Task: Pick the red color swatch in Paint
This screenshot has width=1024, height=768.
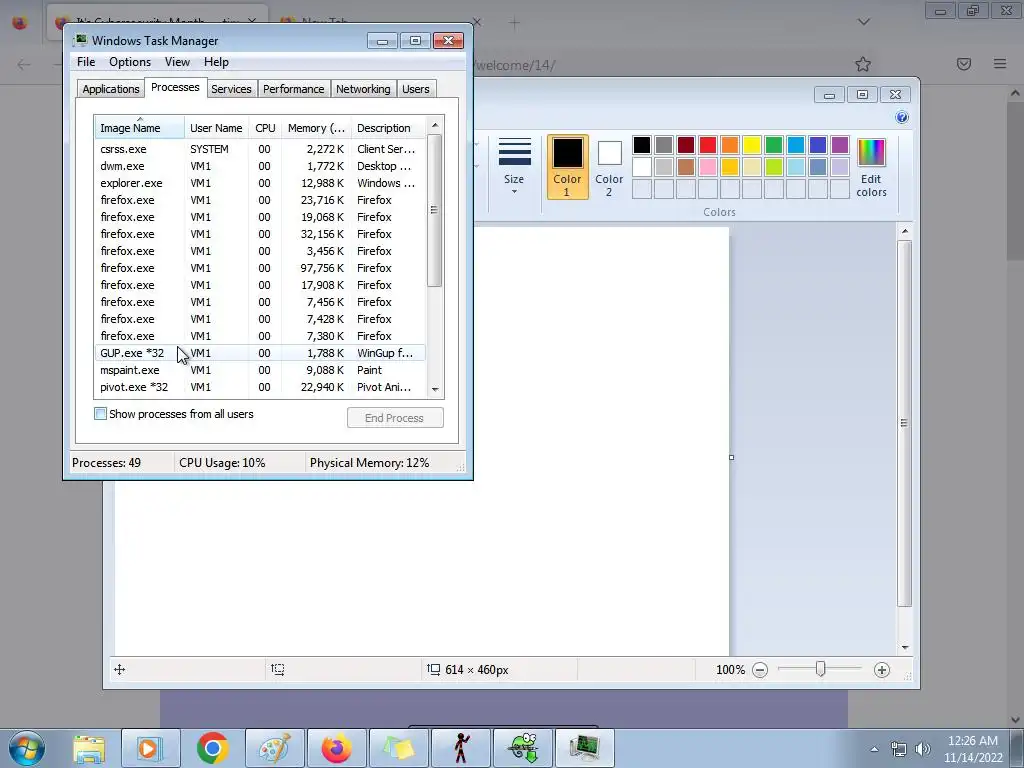Action: tap(708, 145)
